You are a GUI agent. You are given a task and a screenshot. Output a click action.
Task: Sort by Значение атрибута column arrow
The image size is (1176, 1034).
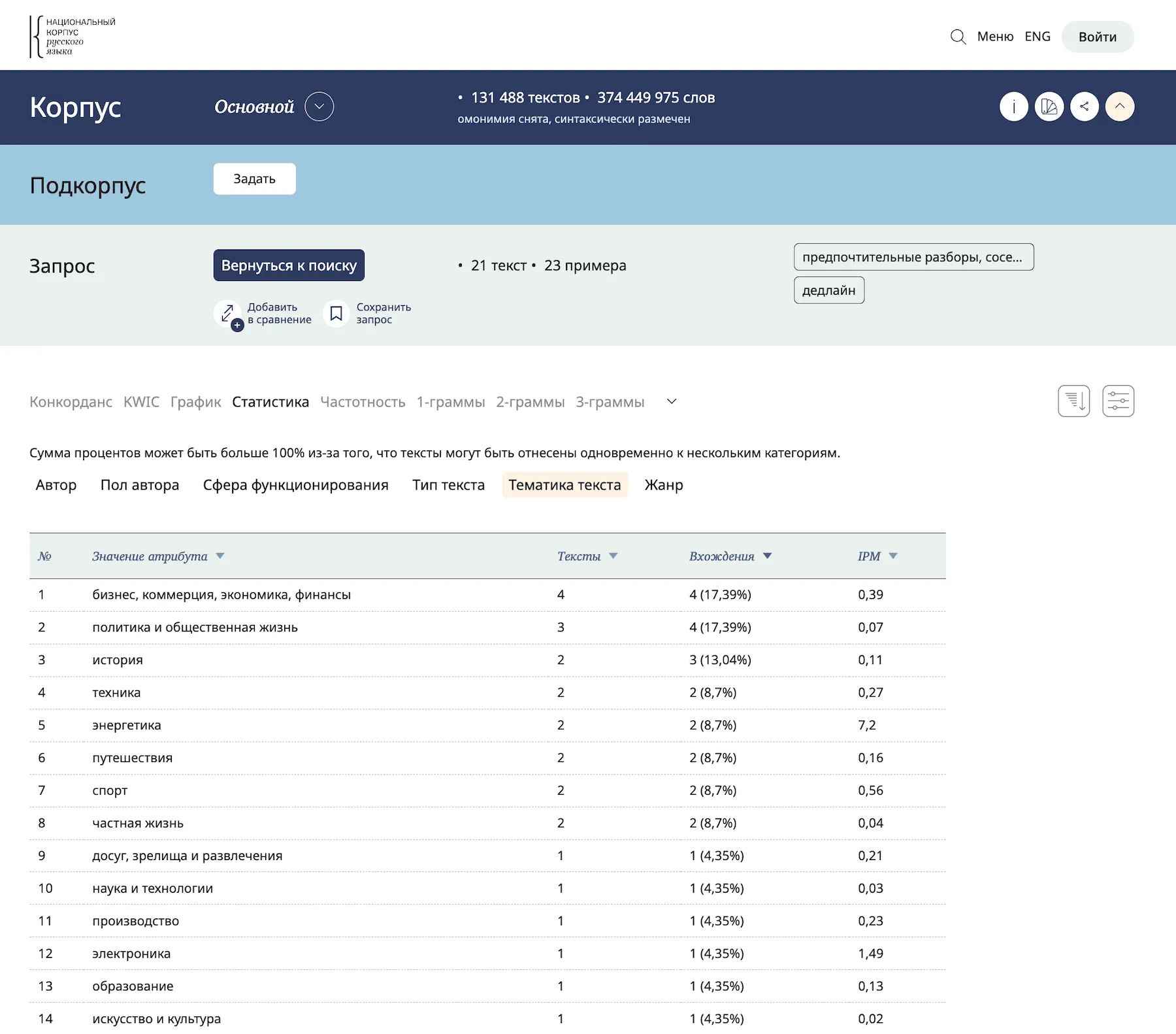tap(220, 556)
